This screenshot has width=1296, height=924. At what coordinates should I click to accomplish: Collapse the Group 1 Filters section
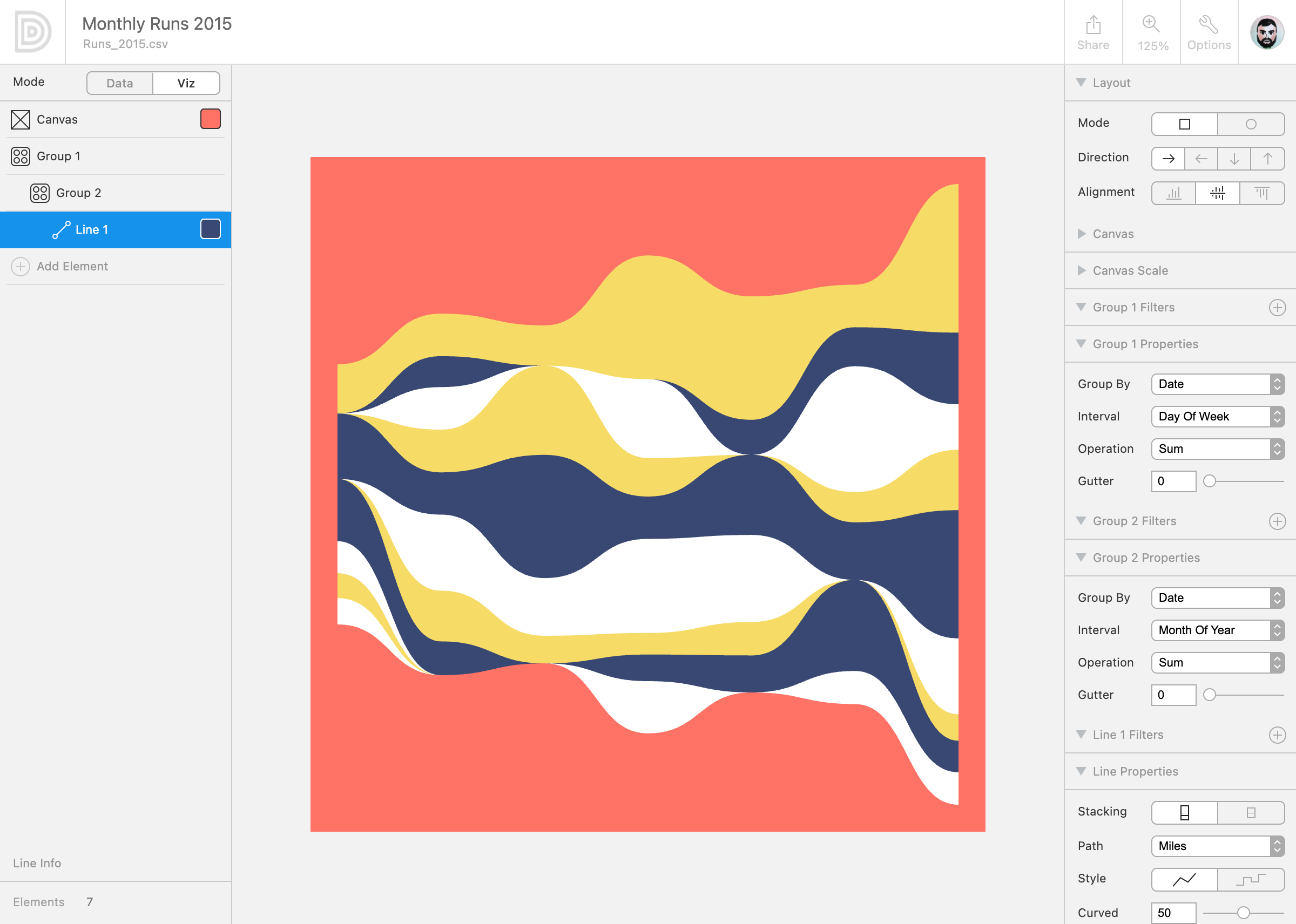click(1082, 307)
